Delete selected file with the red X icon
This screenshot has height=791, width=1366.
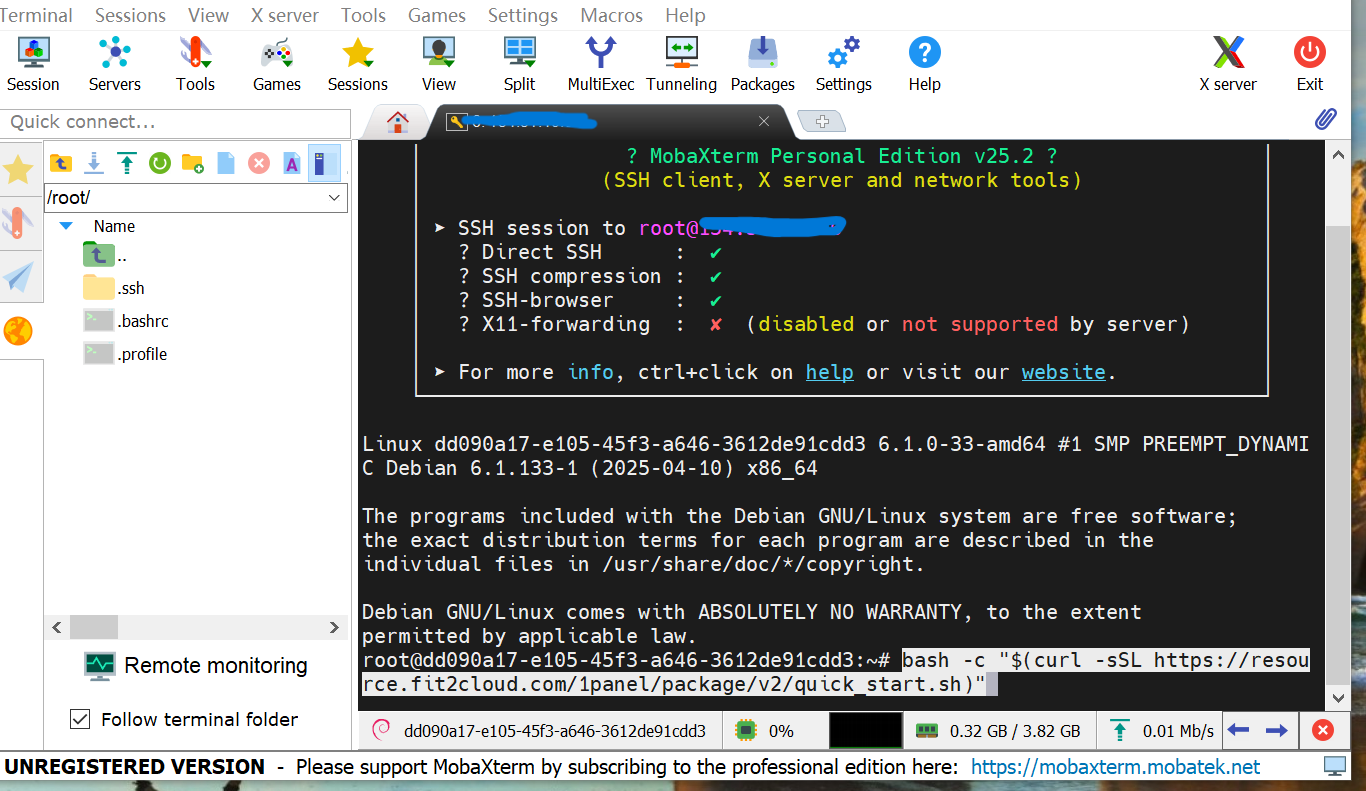(259, 163)
